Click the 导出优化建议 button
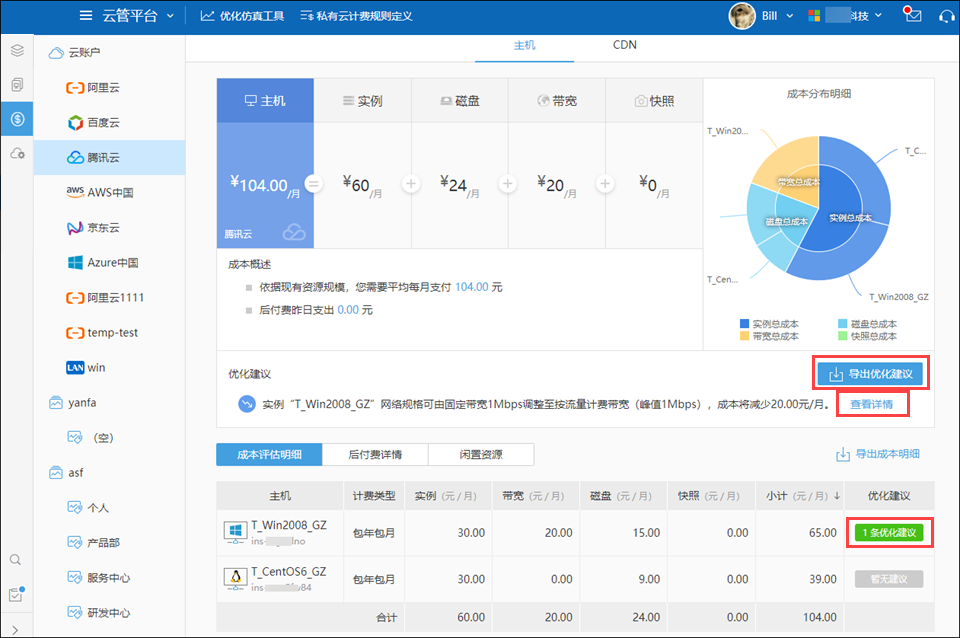This screenshot has width=960, height=638. 869,374
